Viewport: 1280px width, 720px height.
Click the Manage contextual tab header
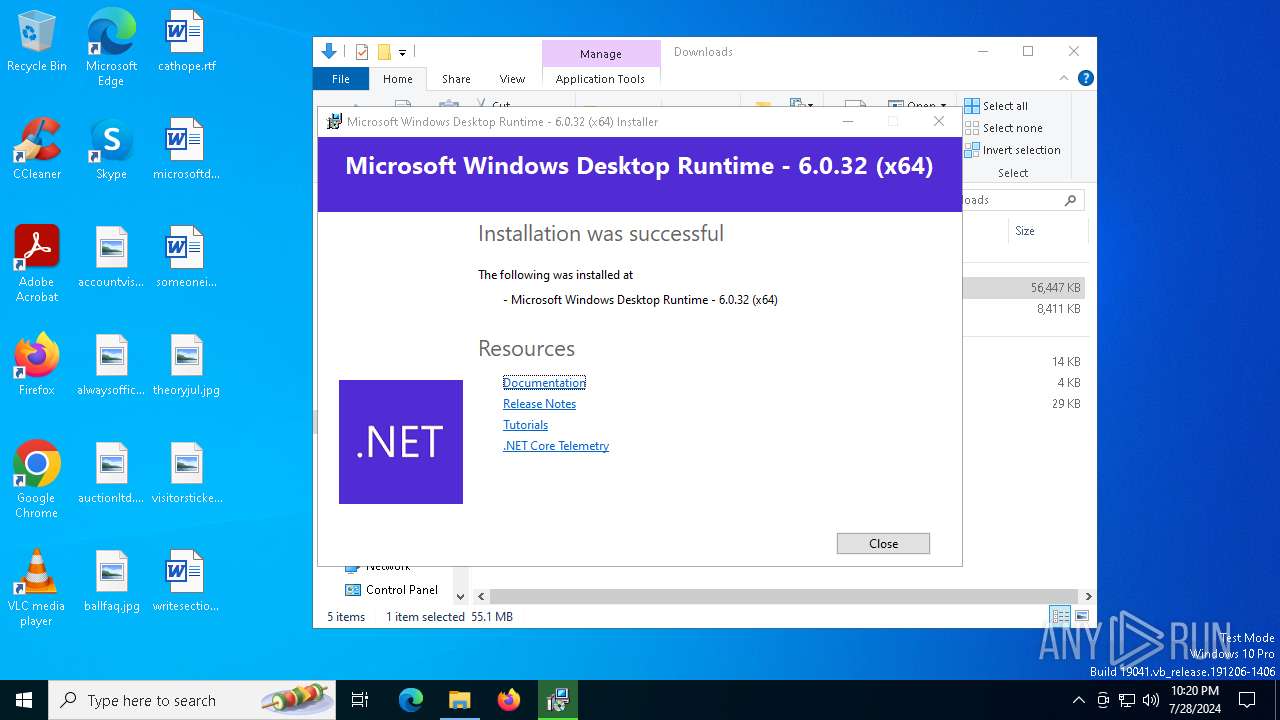[601, 54]
